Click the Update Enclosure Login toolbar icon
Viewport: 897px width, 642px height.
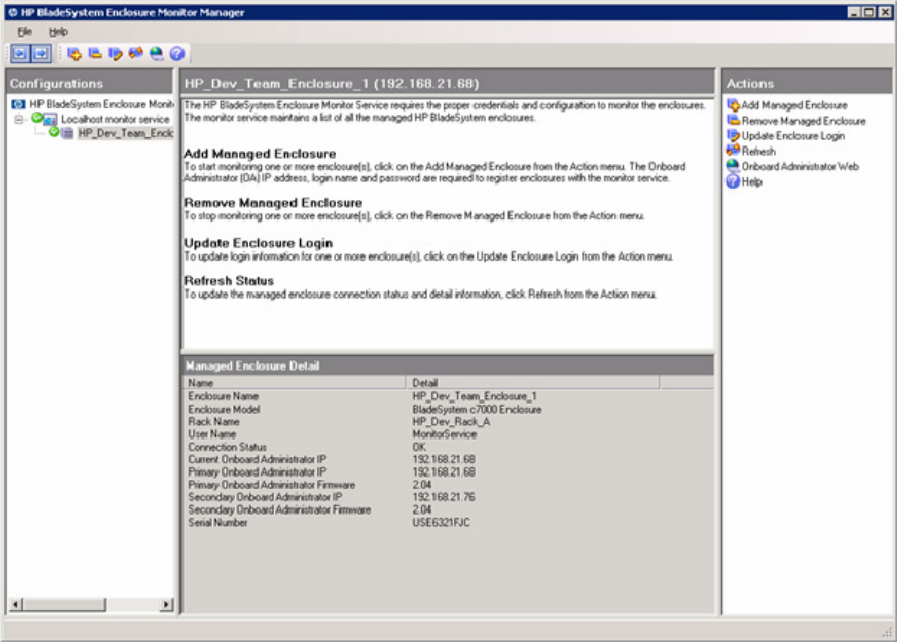click(116, 53)
